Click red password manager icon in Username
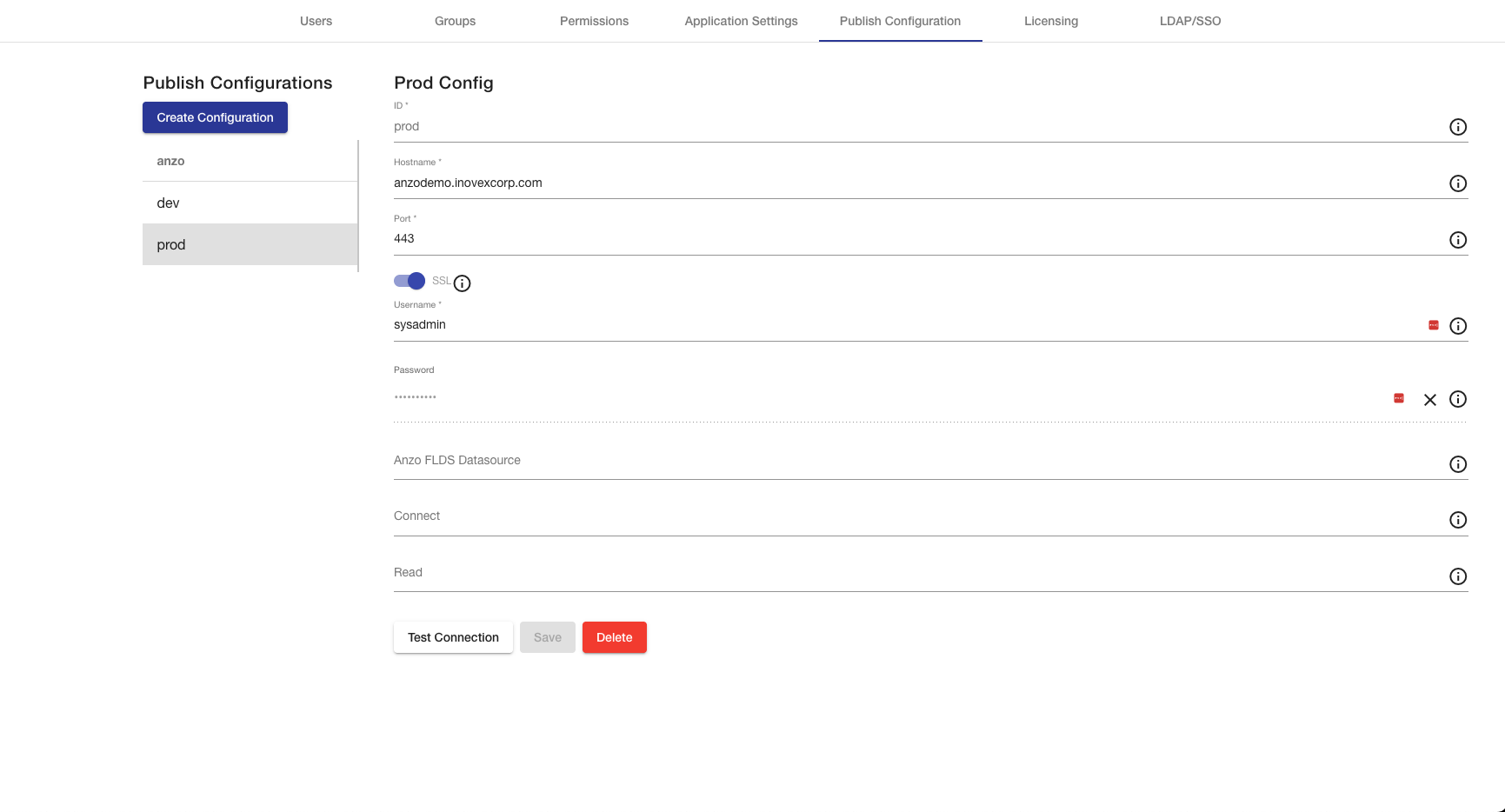 [x=1434, y=325]
